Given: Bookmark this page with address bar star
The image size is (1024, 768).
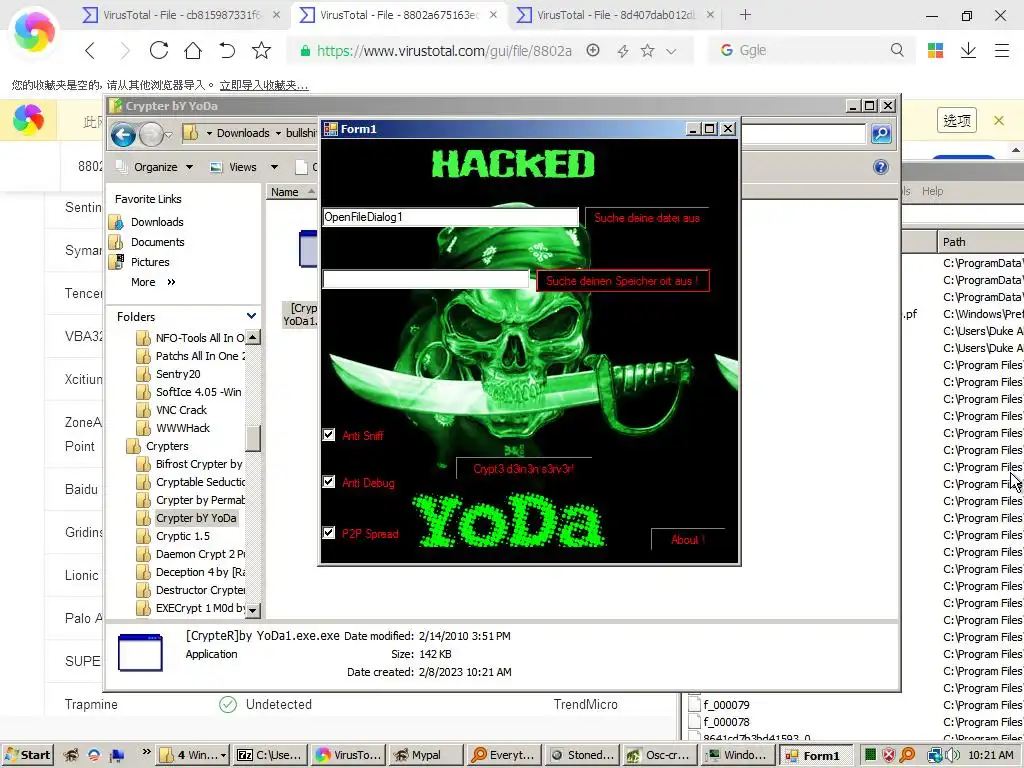Looking at the screenshot, I should [647, 50].
